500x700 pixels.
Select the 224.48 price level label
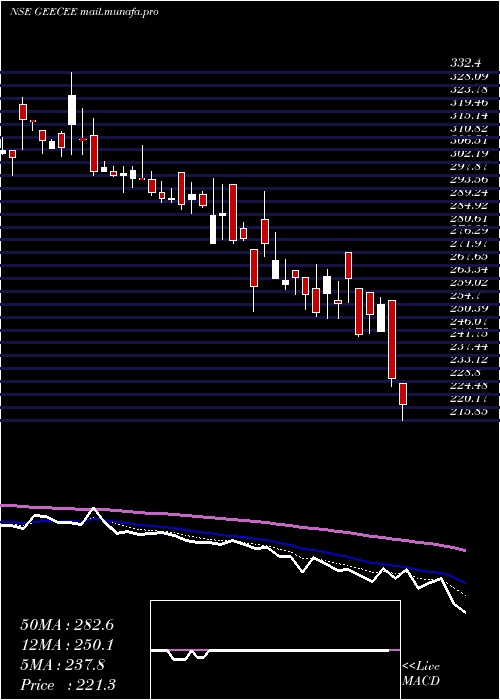coord(468,386)
